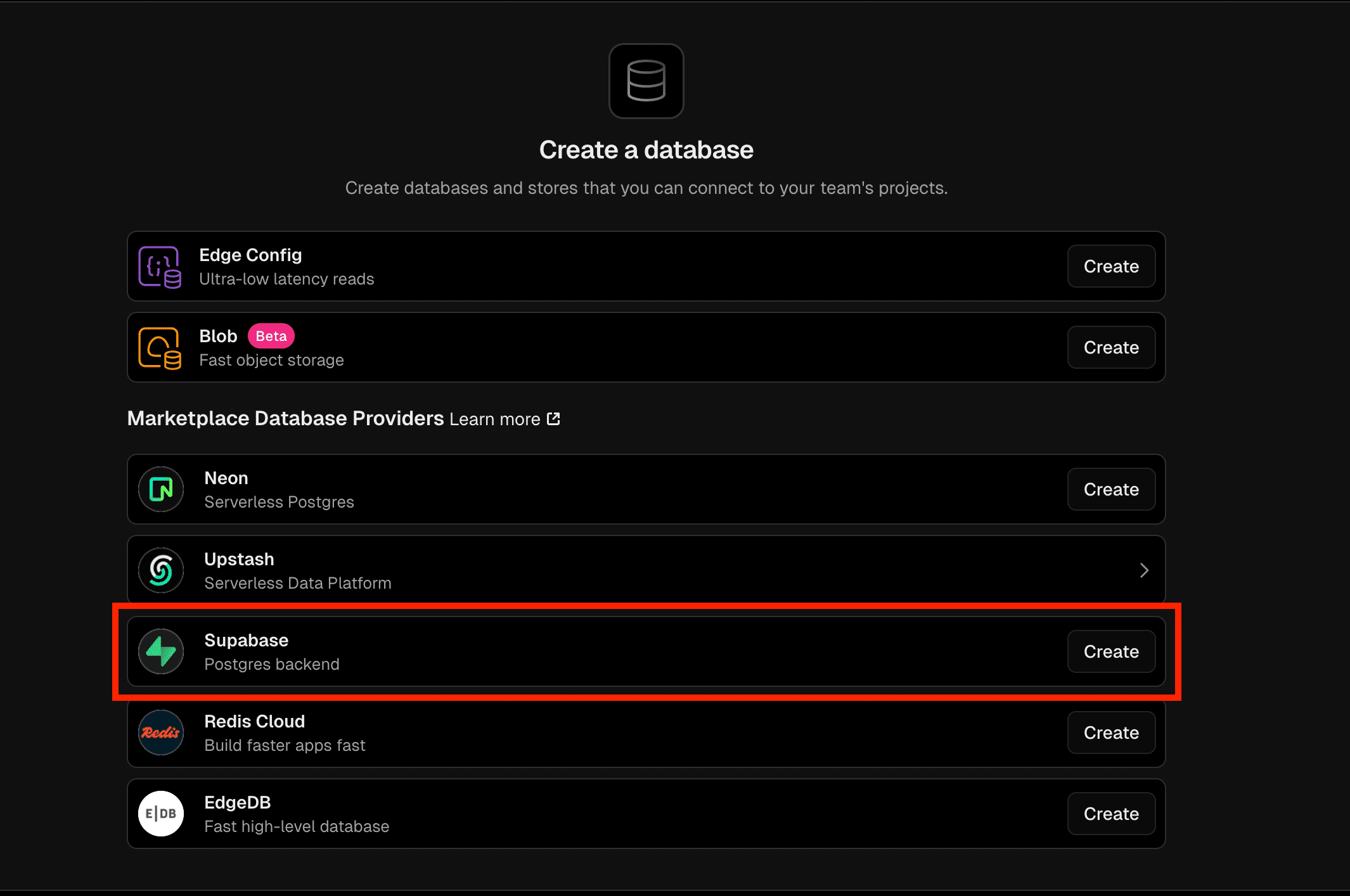This screenshot has height=896, width=1350.
Task: Click the EdgeDB logo icon
Action: coord(161,814)
